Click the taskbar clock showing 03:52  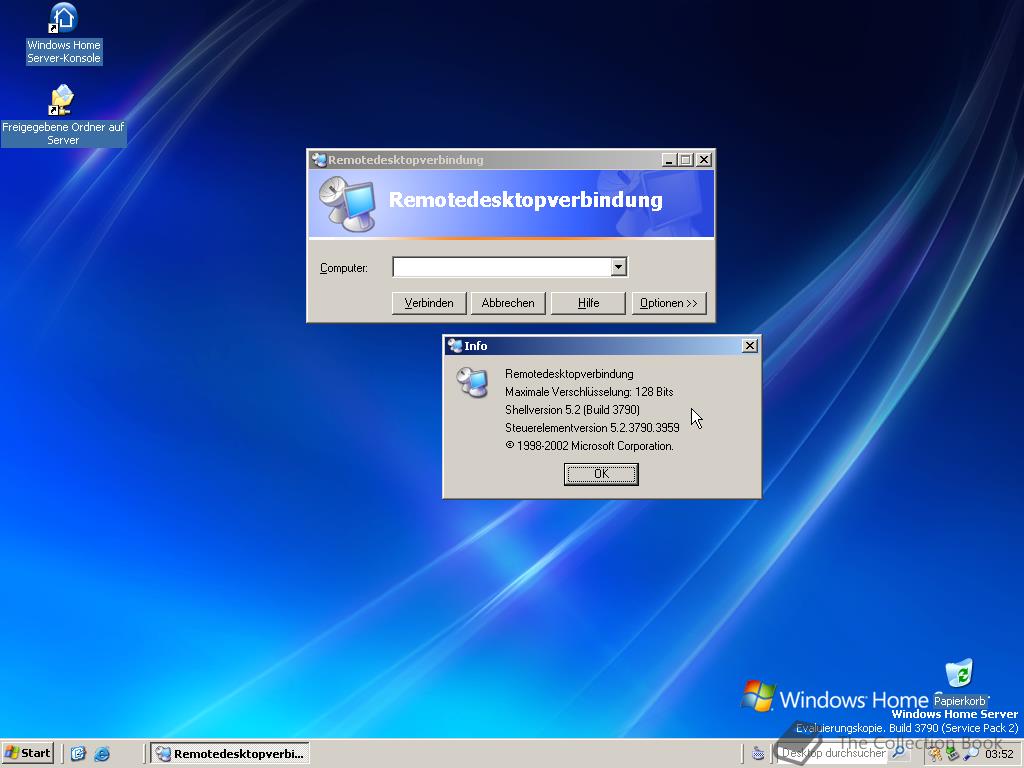point(999,754)
